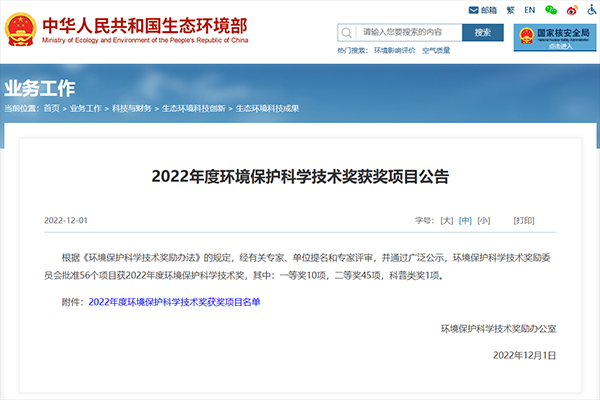This screenshot has width=600, height=400.
Task: Open 生态环境科技创新 breadcrumb item
Action: click(x=195, y=107)
